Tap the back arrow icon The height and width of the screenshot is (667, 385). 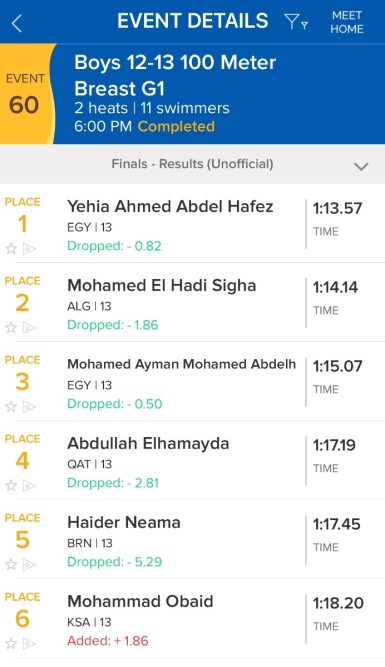[17, 23]
